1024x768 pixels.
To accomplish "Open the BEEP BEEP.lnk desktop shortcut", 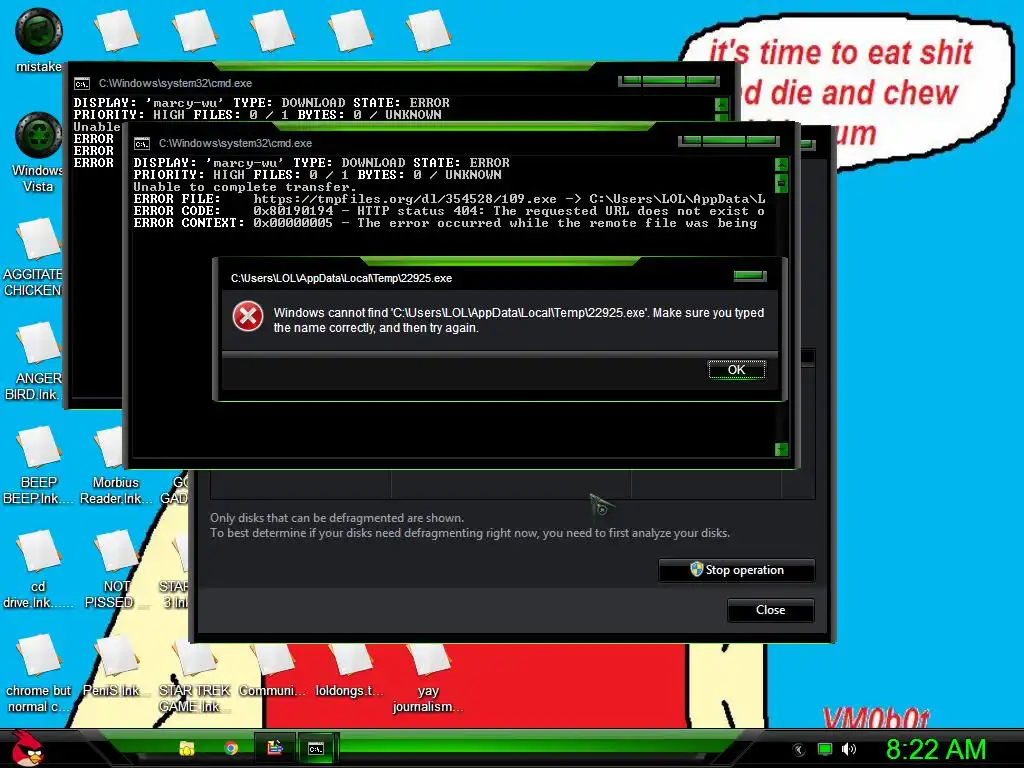I will tap(39, 464).
